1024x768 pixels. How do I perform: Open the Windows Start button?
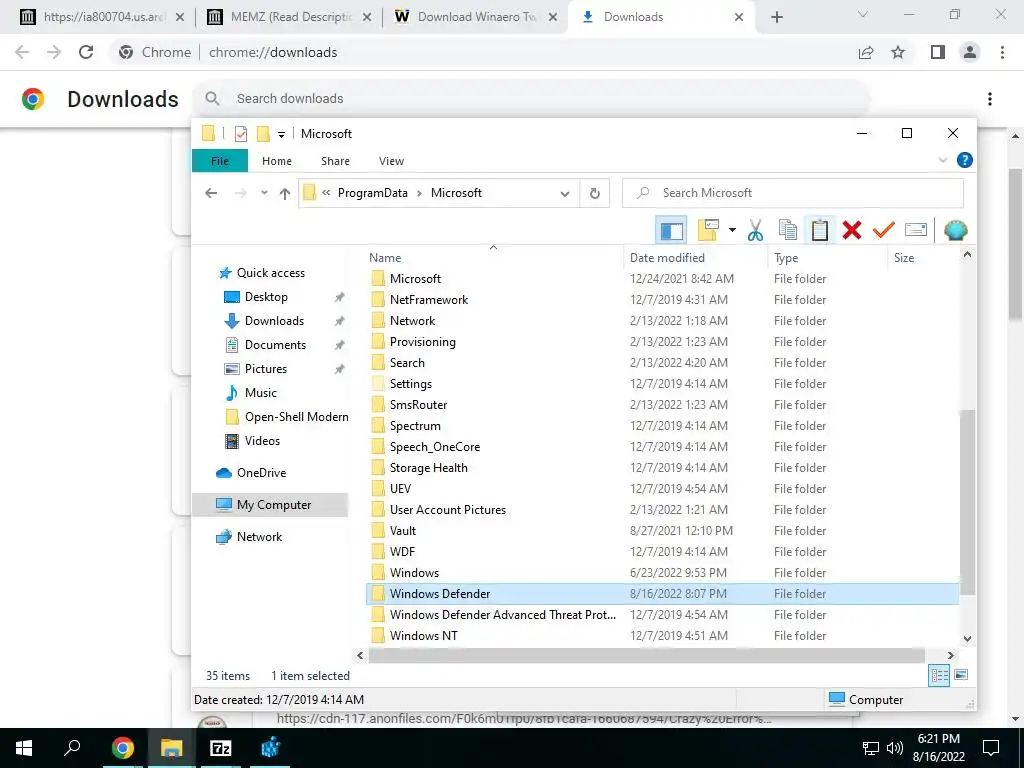24,748
